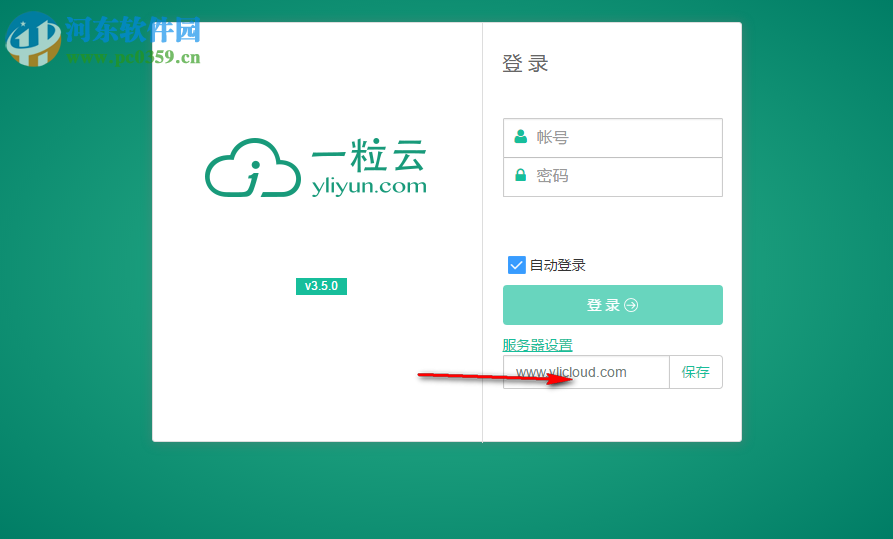This screenshot has width=893, height=539.
Task: Click the yliyun.com text under logo
Action: pos(369,186)
